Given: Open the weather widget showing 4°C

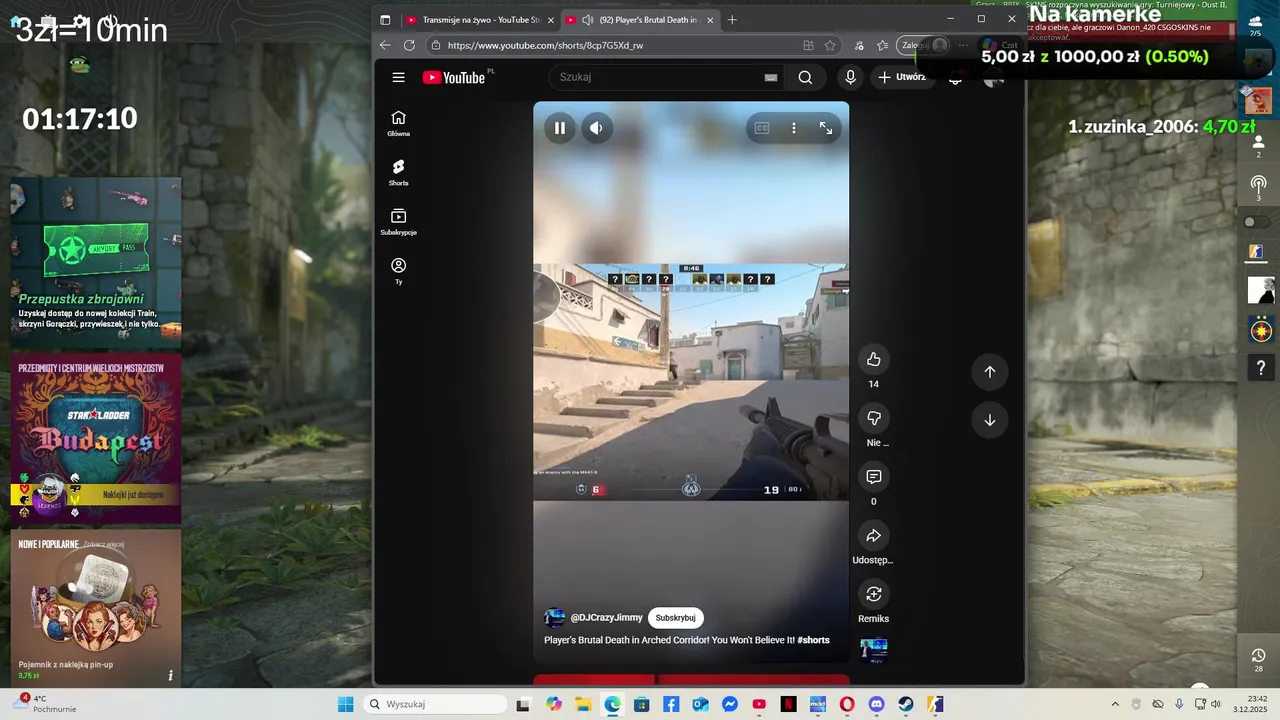Looking at the screenshot, I should coord(45,704).
